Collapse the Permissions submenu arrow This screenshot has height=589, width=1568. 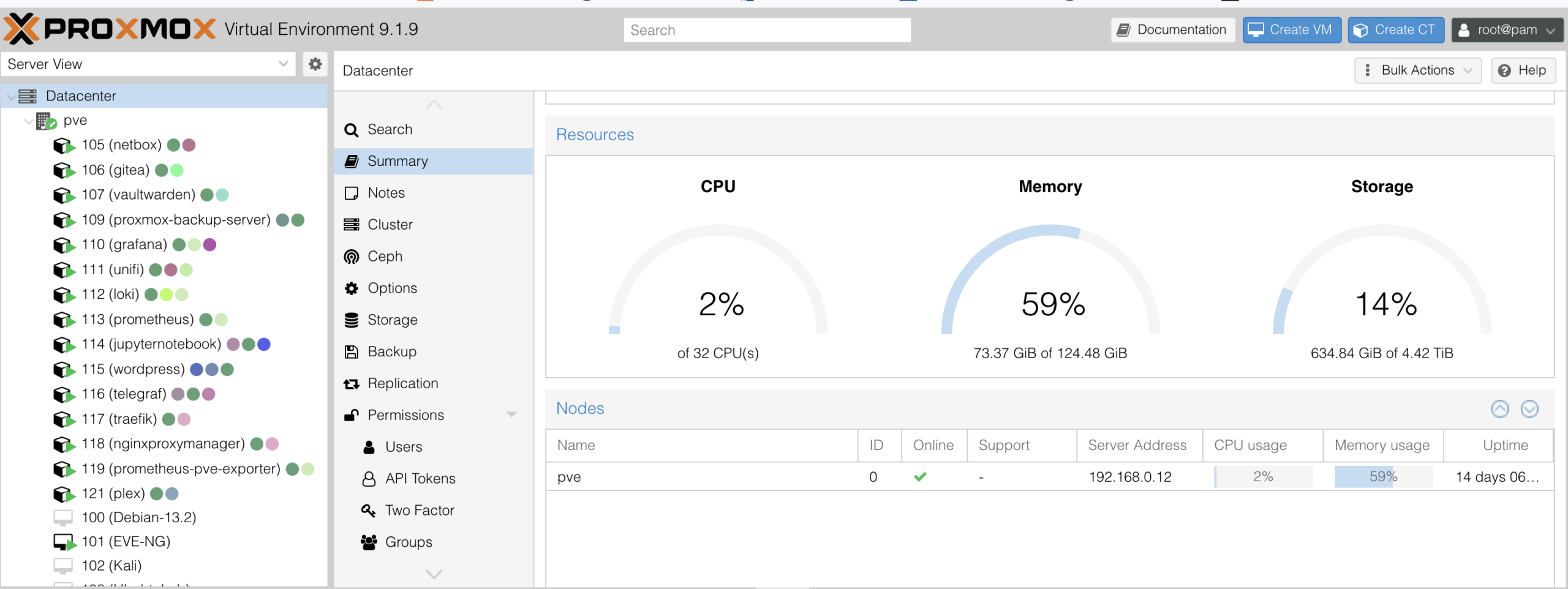(x=511, y=415)
